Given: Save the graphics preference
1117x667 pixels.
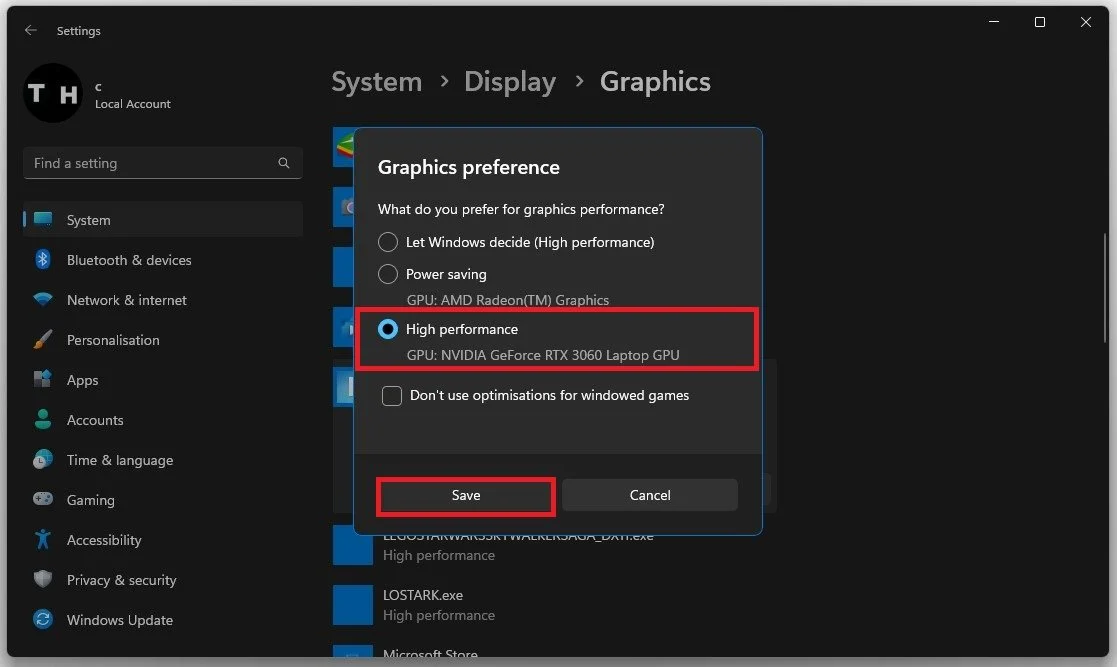Looking at the screenshot, I should point(466,495).
